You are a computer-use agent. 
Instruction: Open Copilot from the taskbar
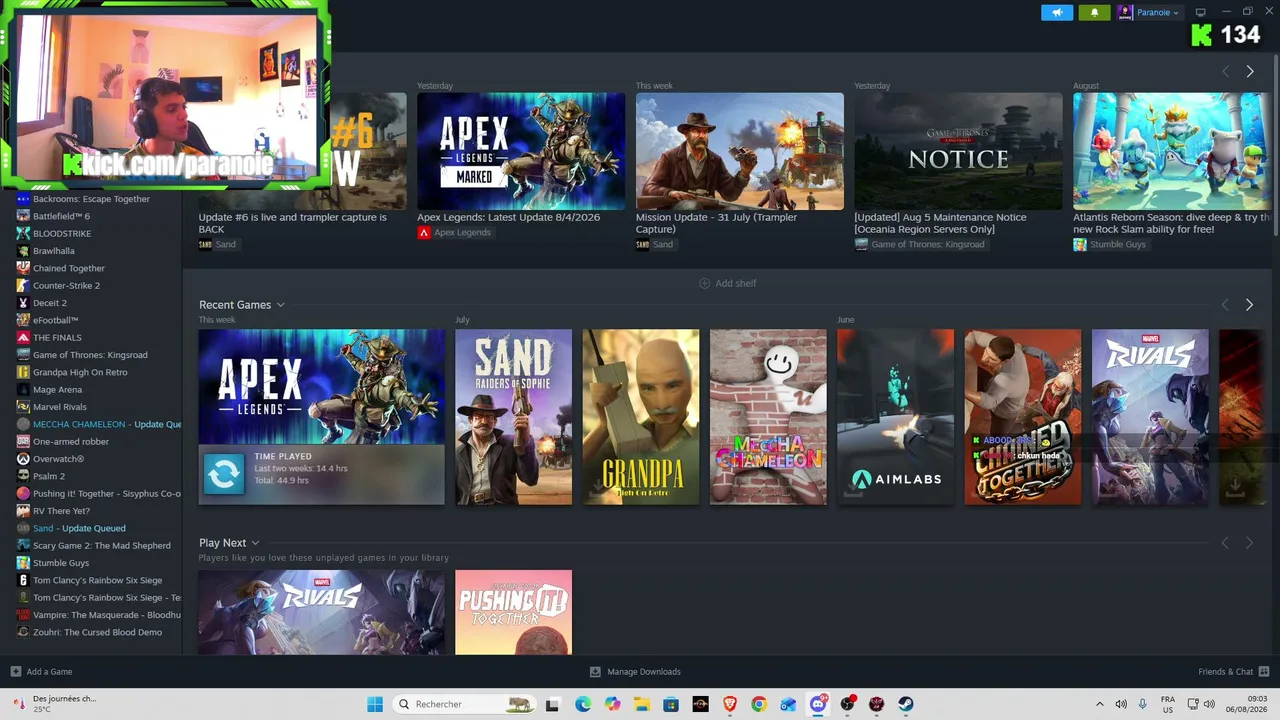pyautogui.click(x=612, y=704)
